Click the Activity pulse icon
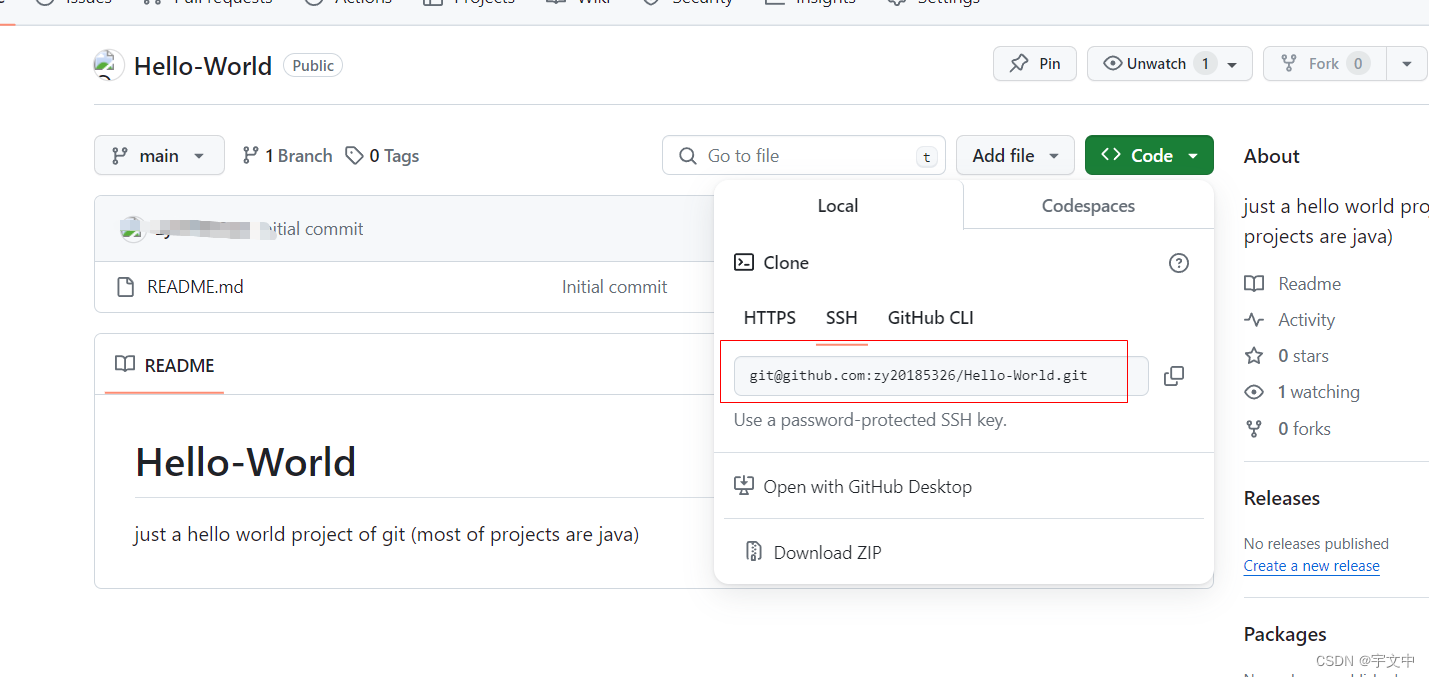Screen dimensions: 1429x677 [1254, 320]
